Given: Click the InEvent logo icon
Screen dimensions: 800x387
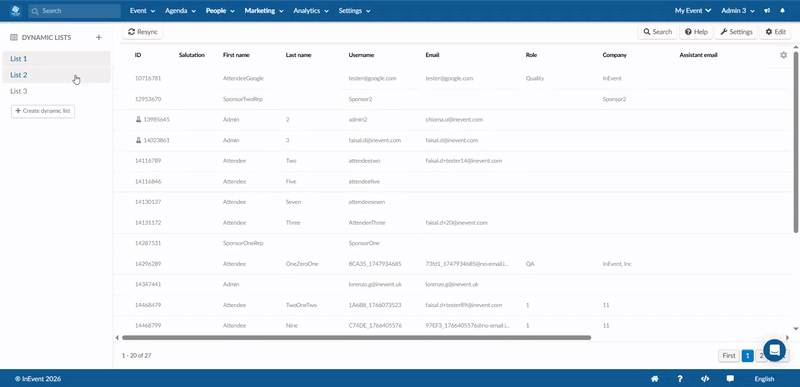Looking at the screenshot, I should (15, 10).
